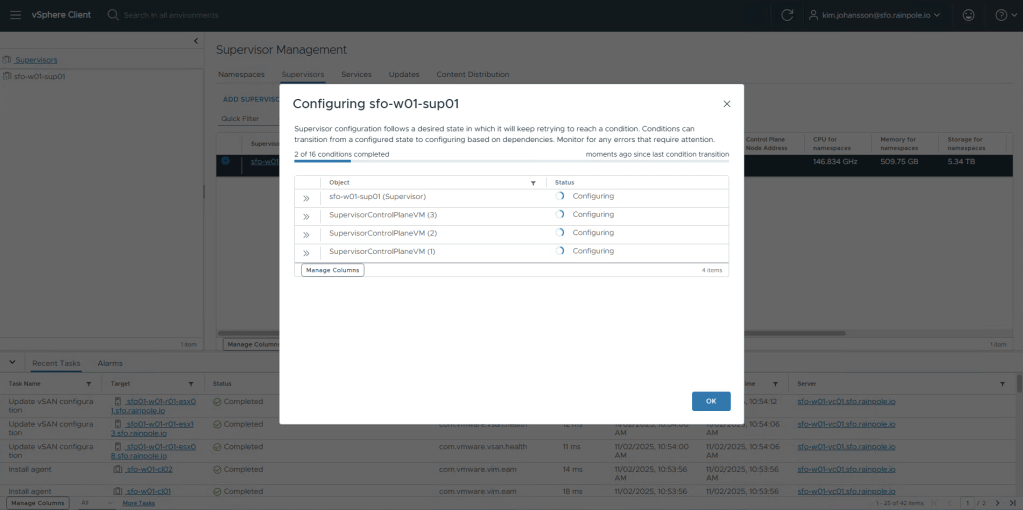Collapse the left navigation pane
The image size is (1023, 510).
tap(195, 40)
